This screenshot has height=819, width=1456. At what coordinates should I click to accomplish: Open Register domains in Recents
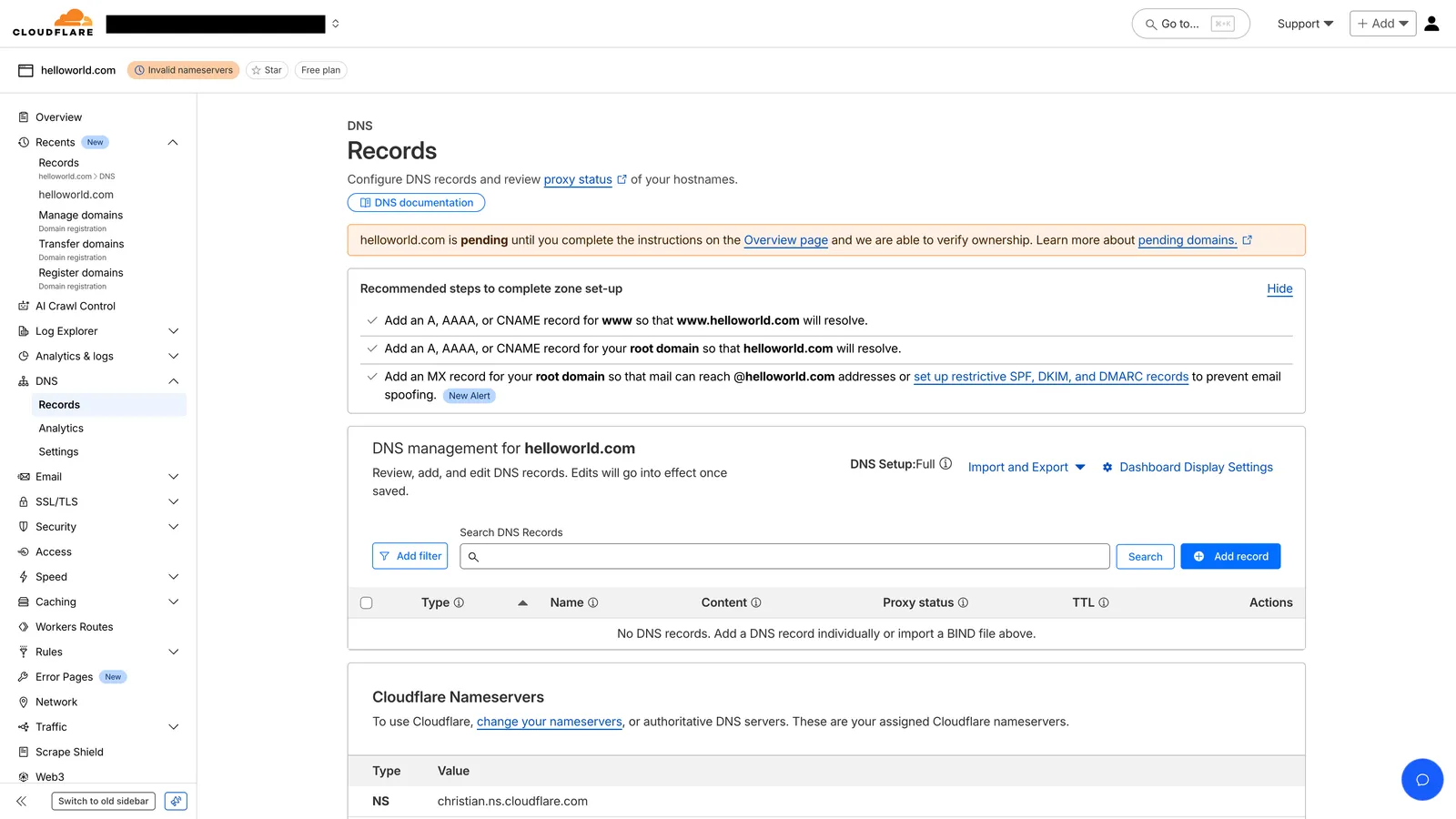pyautogui.click(x=81, y=273)
